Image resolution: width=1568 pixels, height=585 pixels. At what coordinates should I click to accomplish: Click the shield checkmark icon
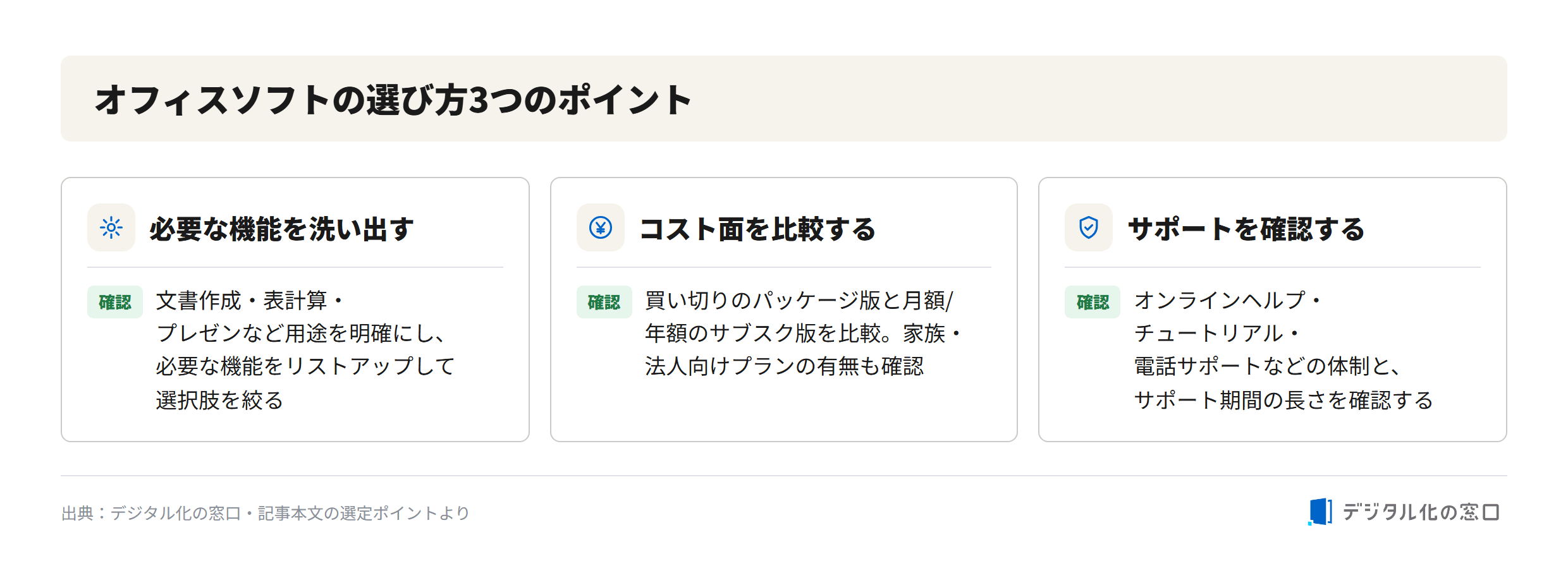1088,227
